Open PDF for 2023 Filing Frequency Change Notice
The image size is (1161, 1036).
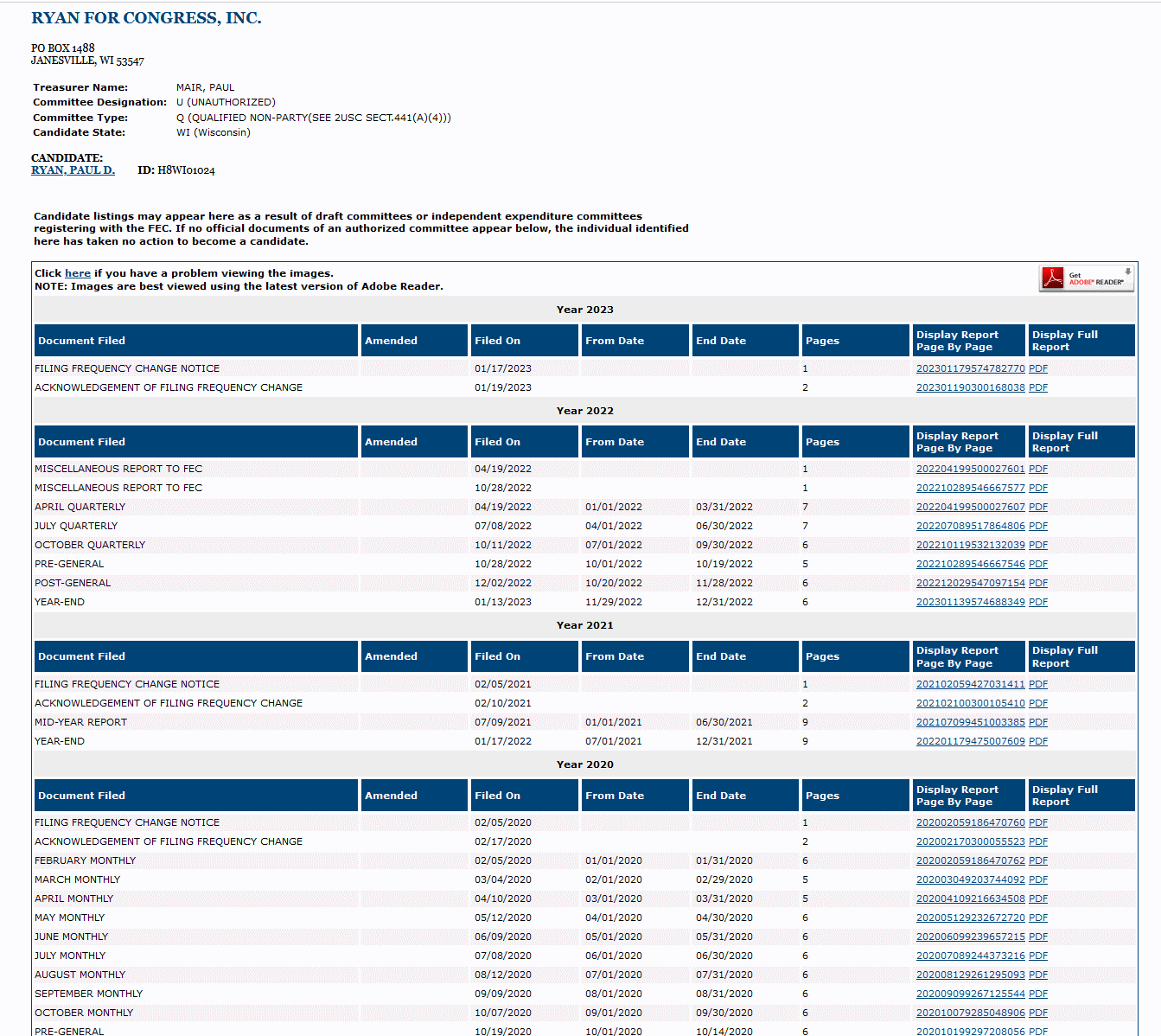(x=1038, y=368)
